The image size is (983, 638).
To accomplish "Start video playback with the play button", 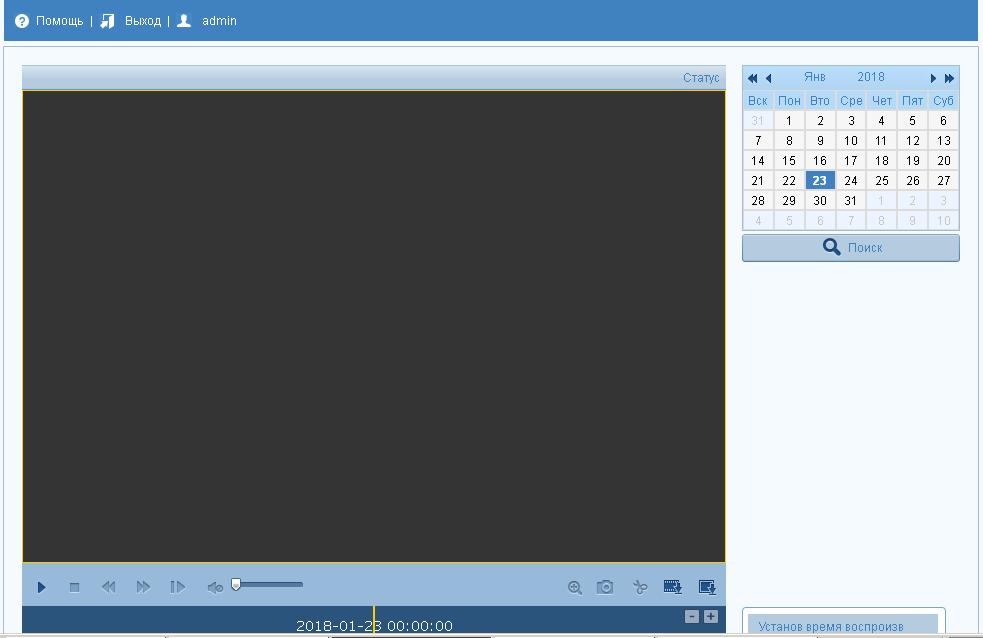I will coord(42,587).
